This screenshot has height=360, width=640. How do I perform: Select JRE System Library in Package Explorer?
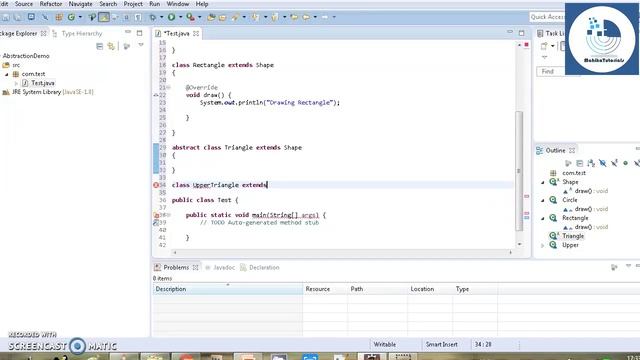tap(48, 92)
